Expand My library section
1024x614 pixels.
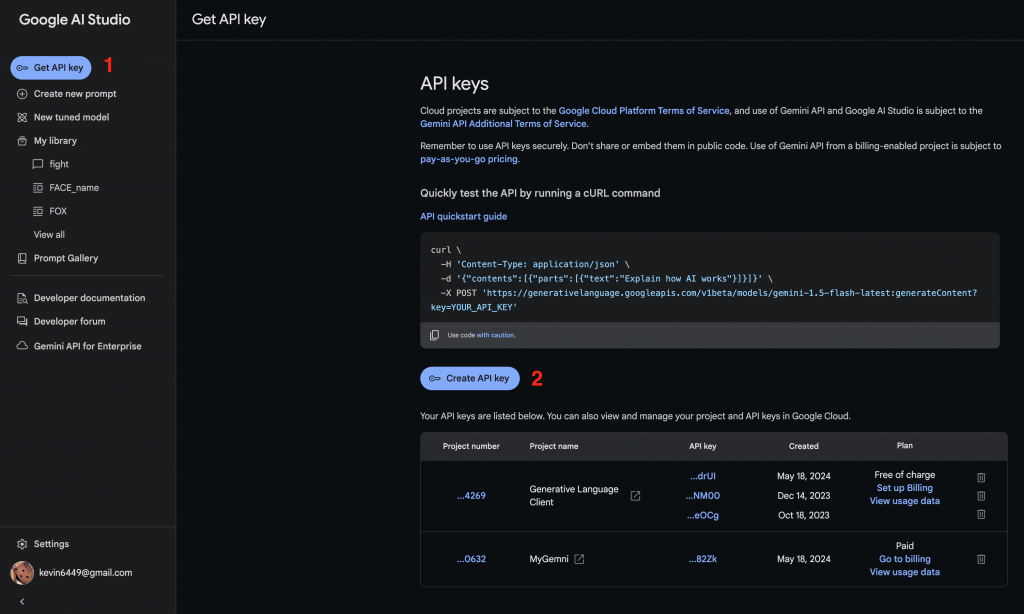[x=55, y=141]
